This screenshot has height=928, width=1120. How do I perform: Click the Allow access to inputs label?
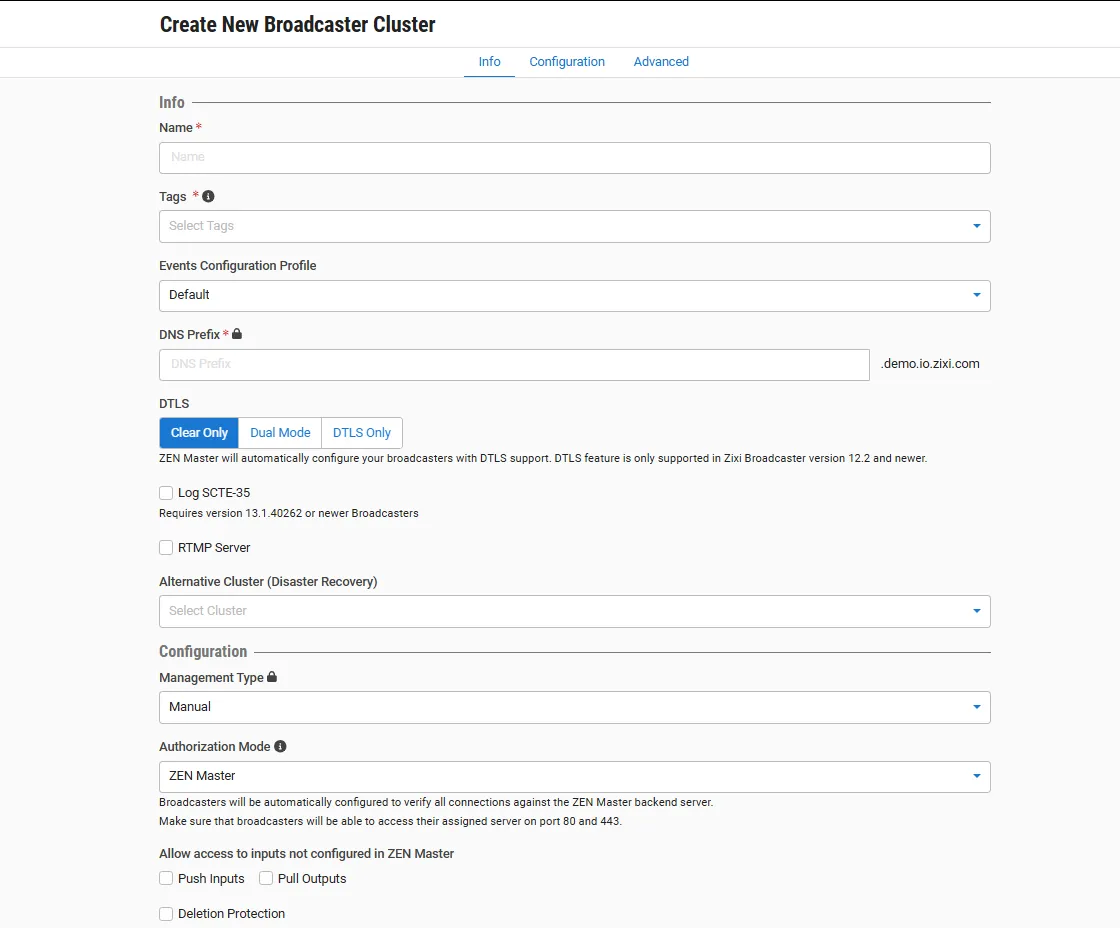(306, 853)
